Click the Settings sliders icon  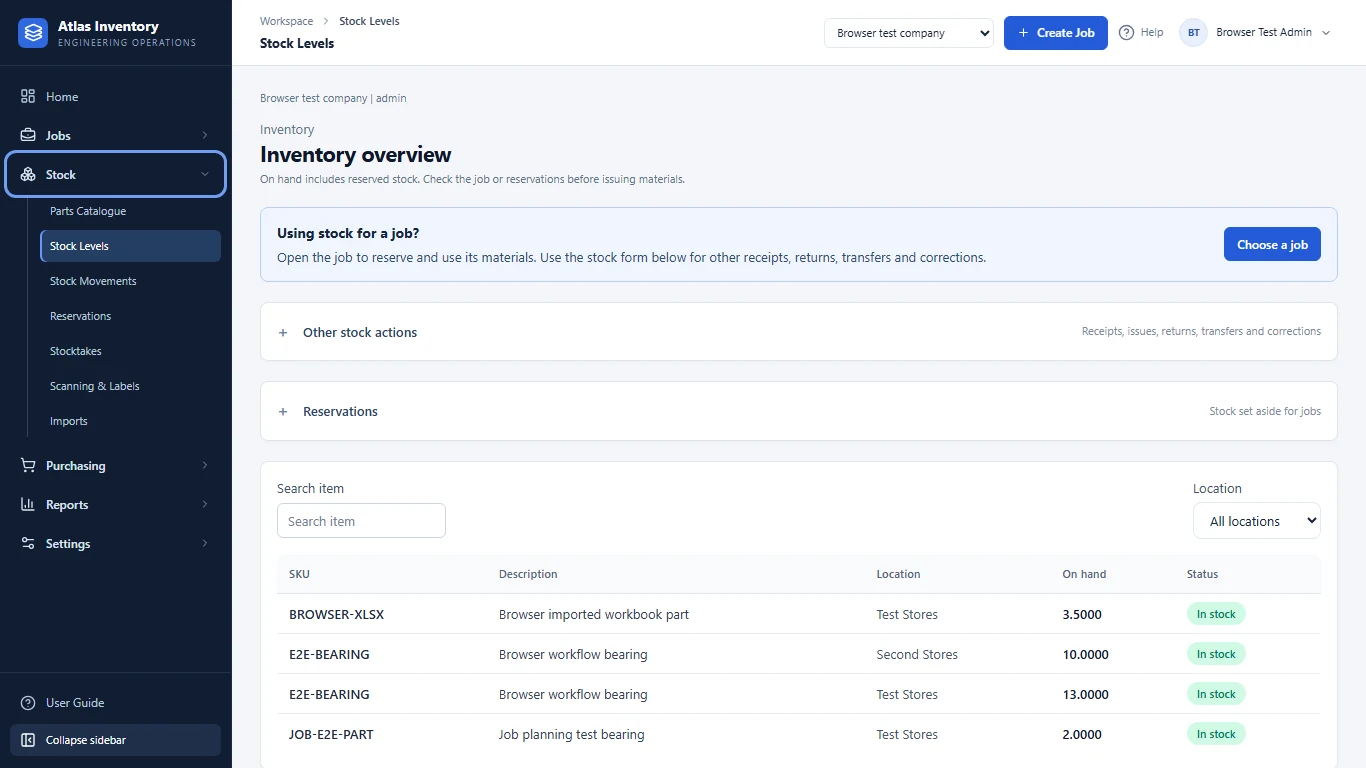pyautogui.click(x=28, y=544)
